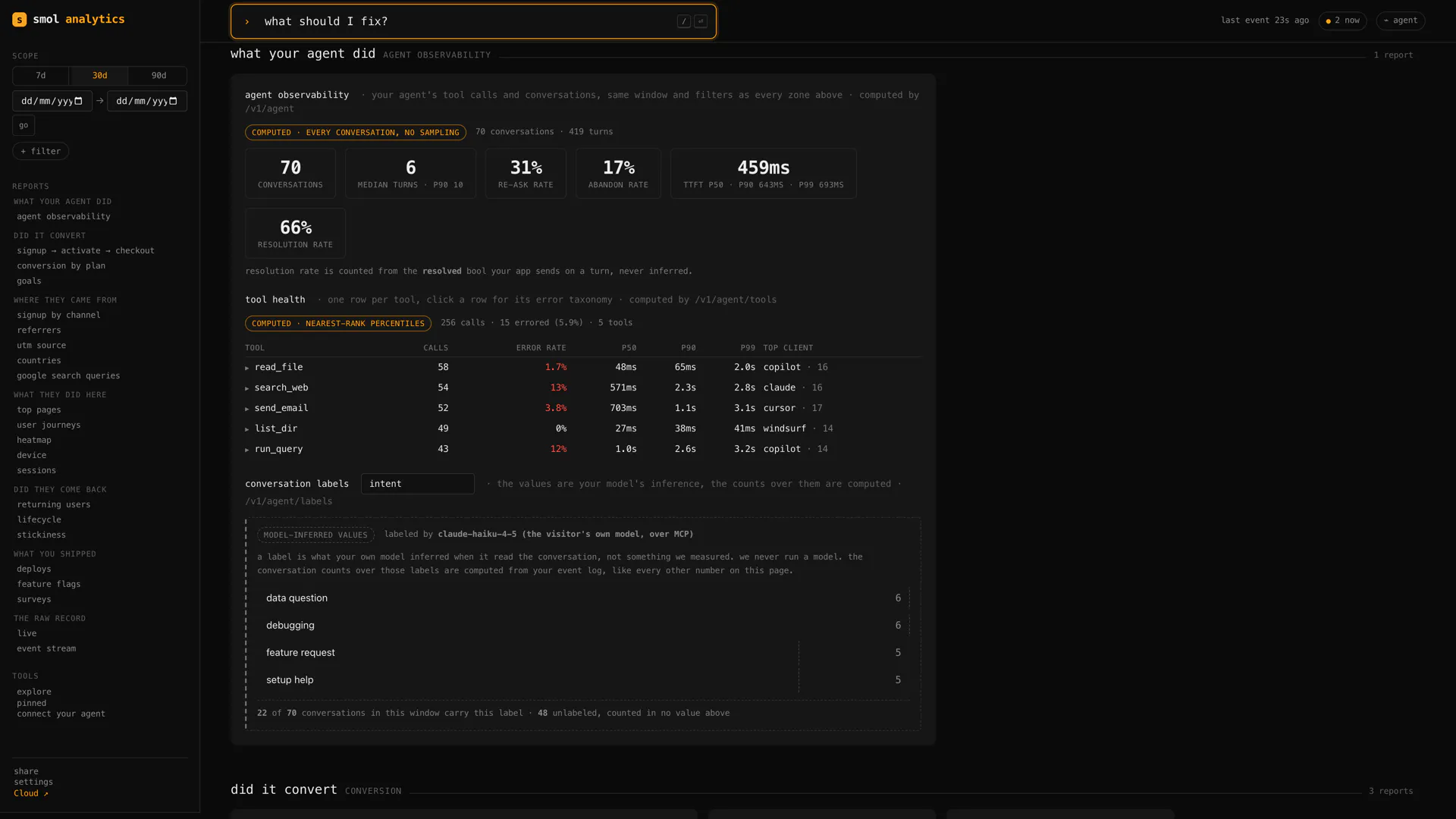The width and height of the screenshot is (1456, 819).
Task: Click the data question label row
Action: click(583, 598)
